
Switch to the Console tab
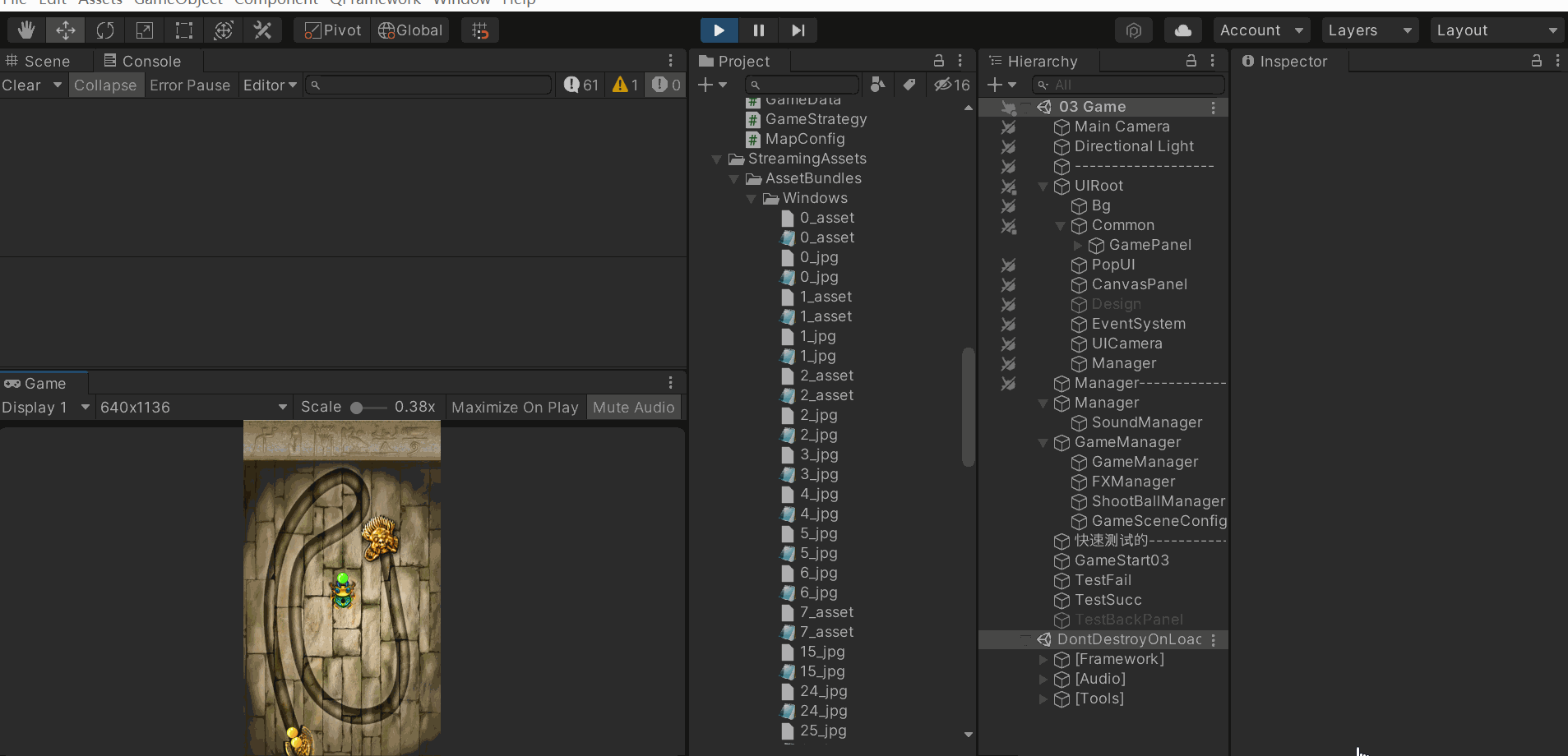click(x=143, y=61)
